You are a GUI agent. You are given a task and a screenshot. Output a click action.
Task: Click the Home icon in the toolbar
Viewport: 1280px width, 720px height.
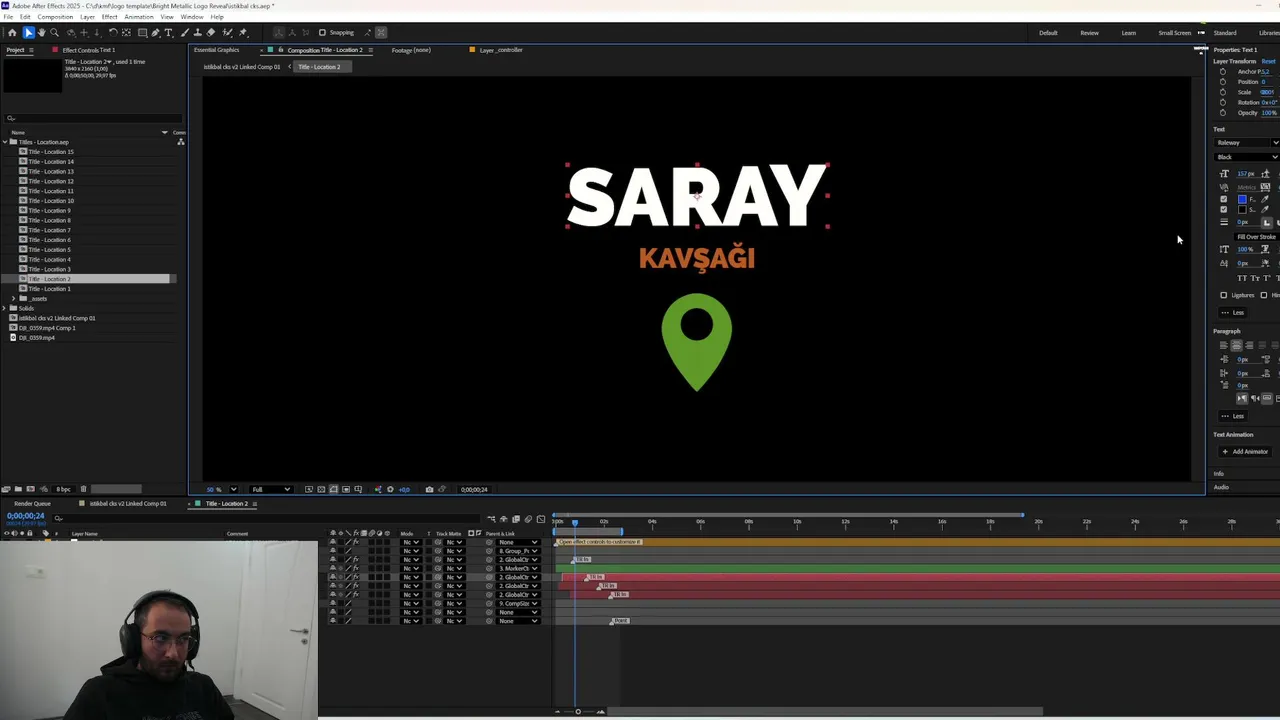click(x=12, y=32)
